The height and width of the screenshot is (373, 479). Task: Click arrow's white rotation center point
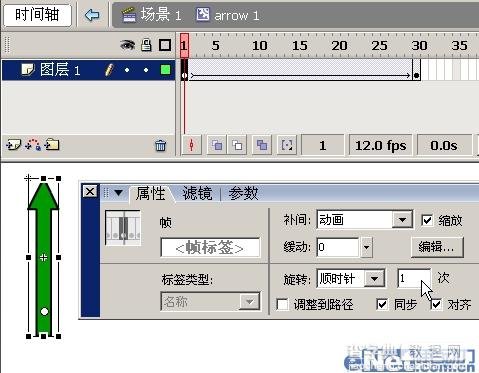pos(44,312)
